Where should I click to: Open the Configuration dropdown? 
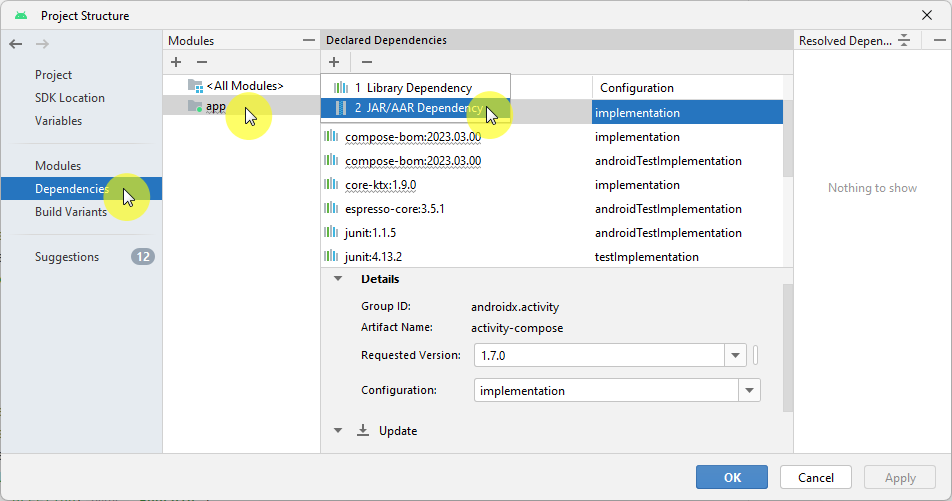(x=750, y=390)
